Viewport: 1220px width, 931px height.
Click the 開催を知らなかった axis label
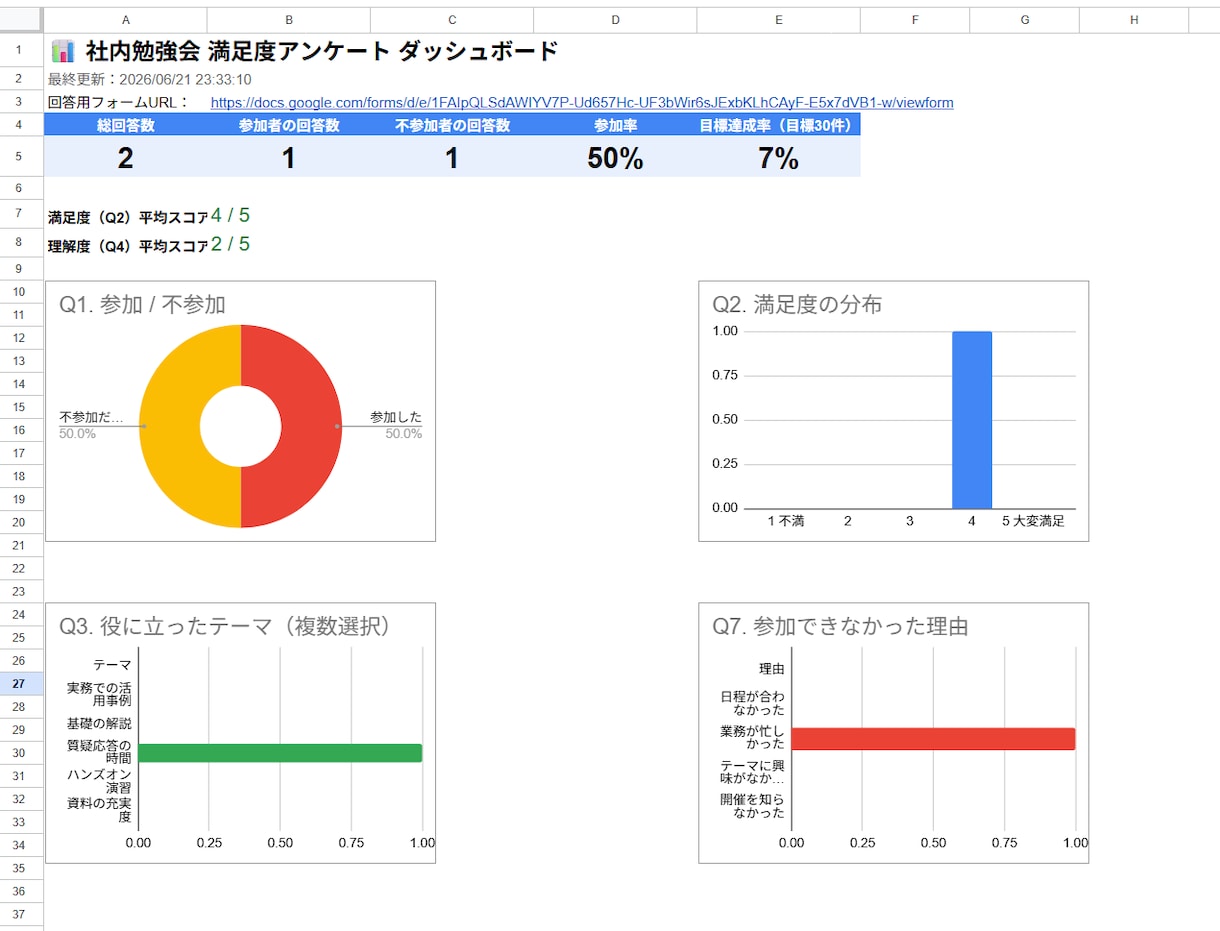752,805
